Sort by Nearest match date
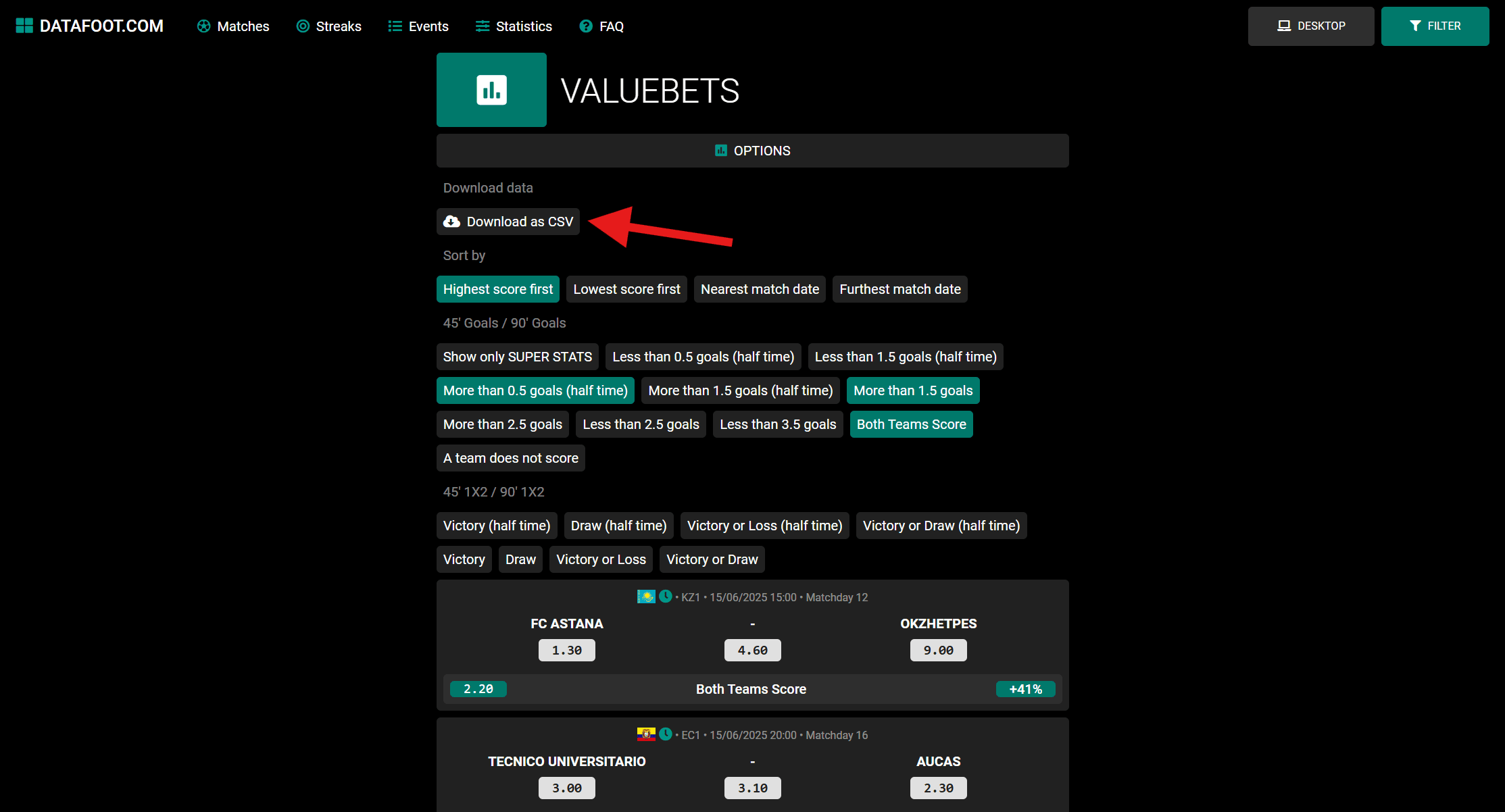 coord(760,289)
